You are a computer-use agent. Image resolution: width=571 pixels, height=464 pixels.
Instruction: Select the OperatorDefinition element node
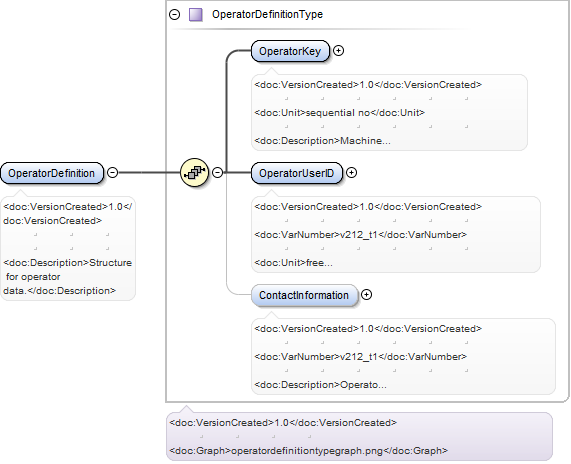pos(52,173)
